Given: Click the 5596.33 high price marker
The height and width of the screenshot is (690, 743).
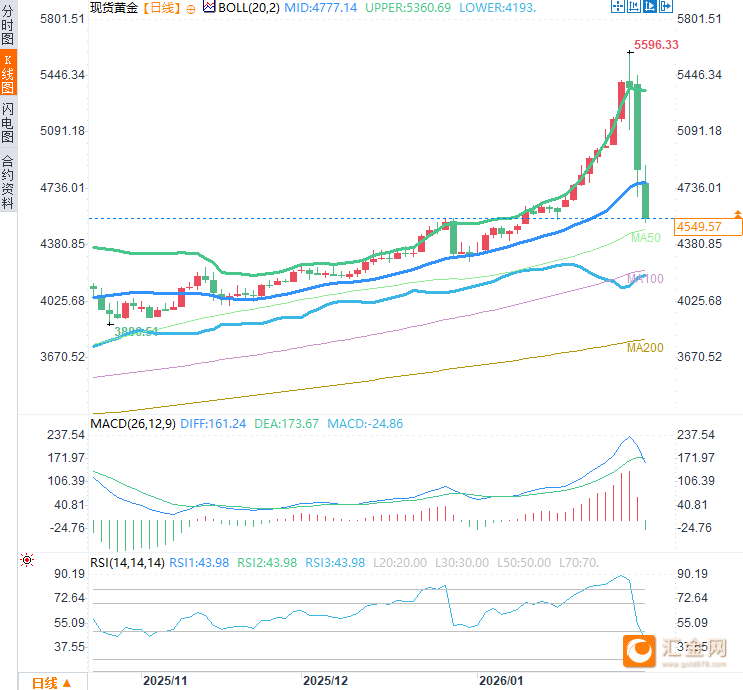Looking at the screenshot, I should 656,45.
